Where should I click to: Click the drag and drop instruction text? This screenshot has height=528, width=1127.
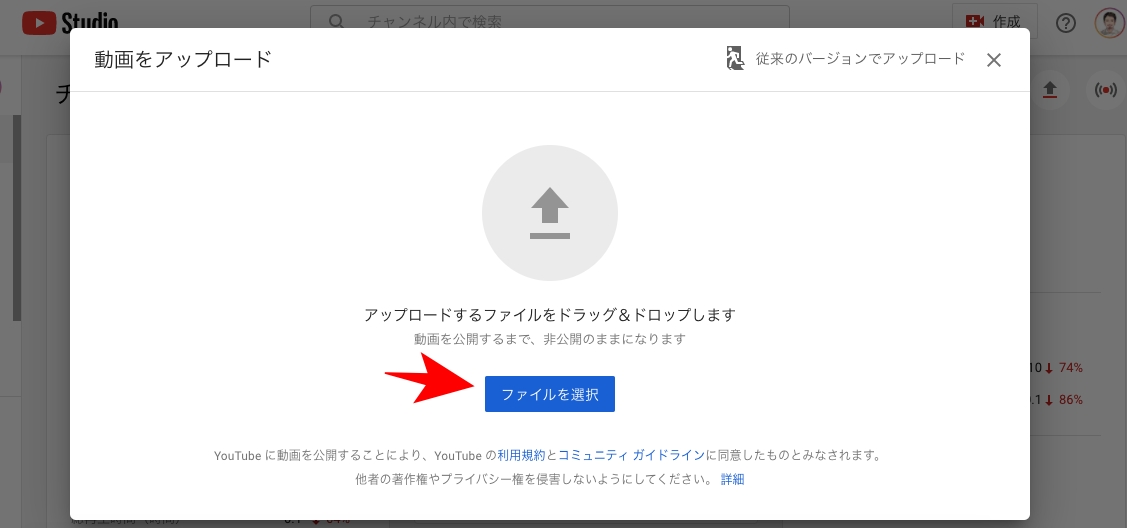pyautogui.click(x=550, y=315)
